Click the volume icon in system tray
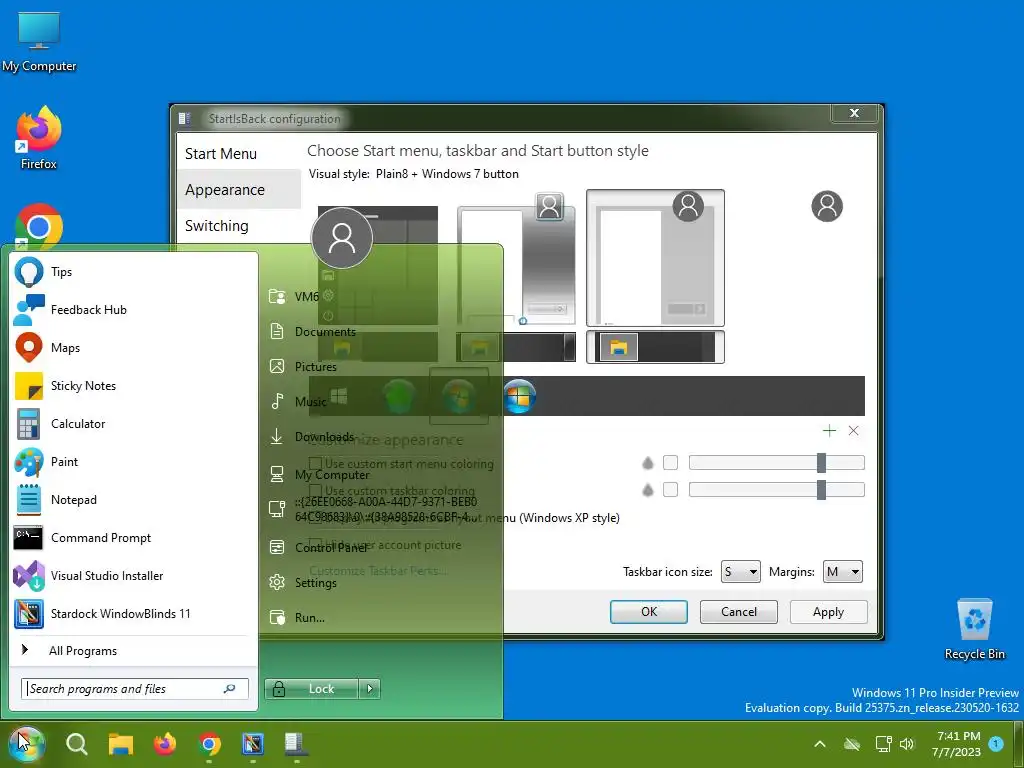1024x768 pixels. [906, 744]
